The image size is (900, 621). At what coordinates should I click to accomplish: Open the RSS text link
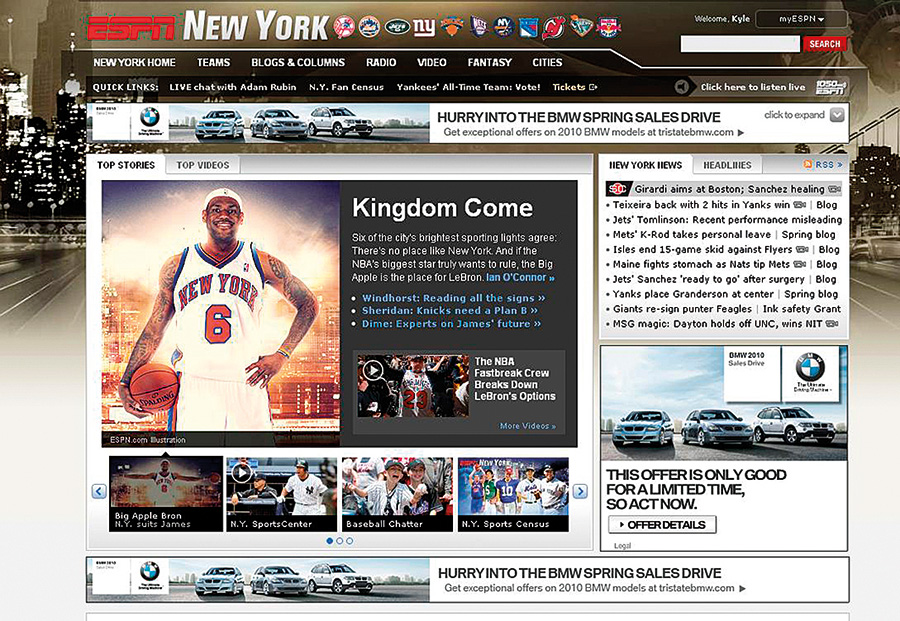[829, 165]
